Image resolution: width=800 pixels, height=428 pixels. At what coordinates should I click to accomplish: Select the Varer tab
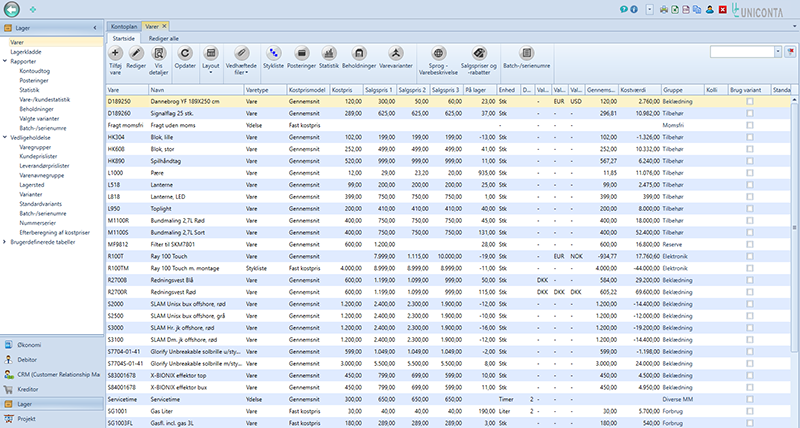point(152,27)
